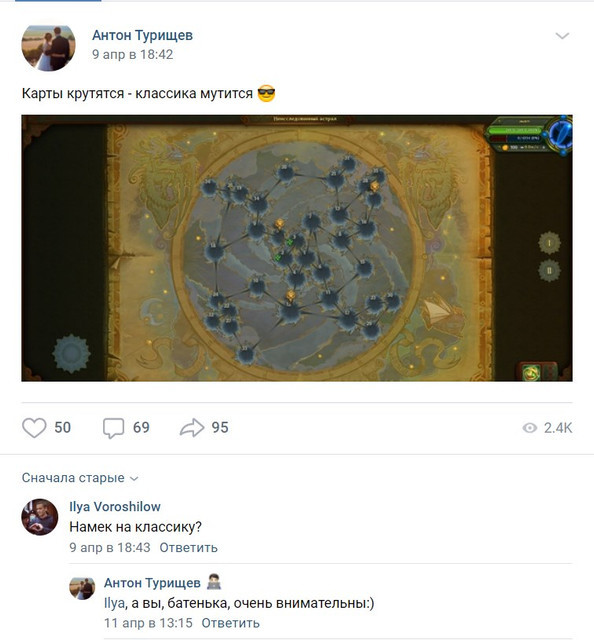Click the views eye icon
Image resolution: width=594 pixels, height=640 pixels.
click(529, 428)
